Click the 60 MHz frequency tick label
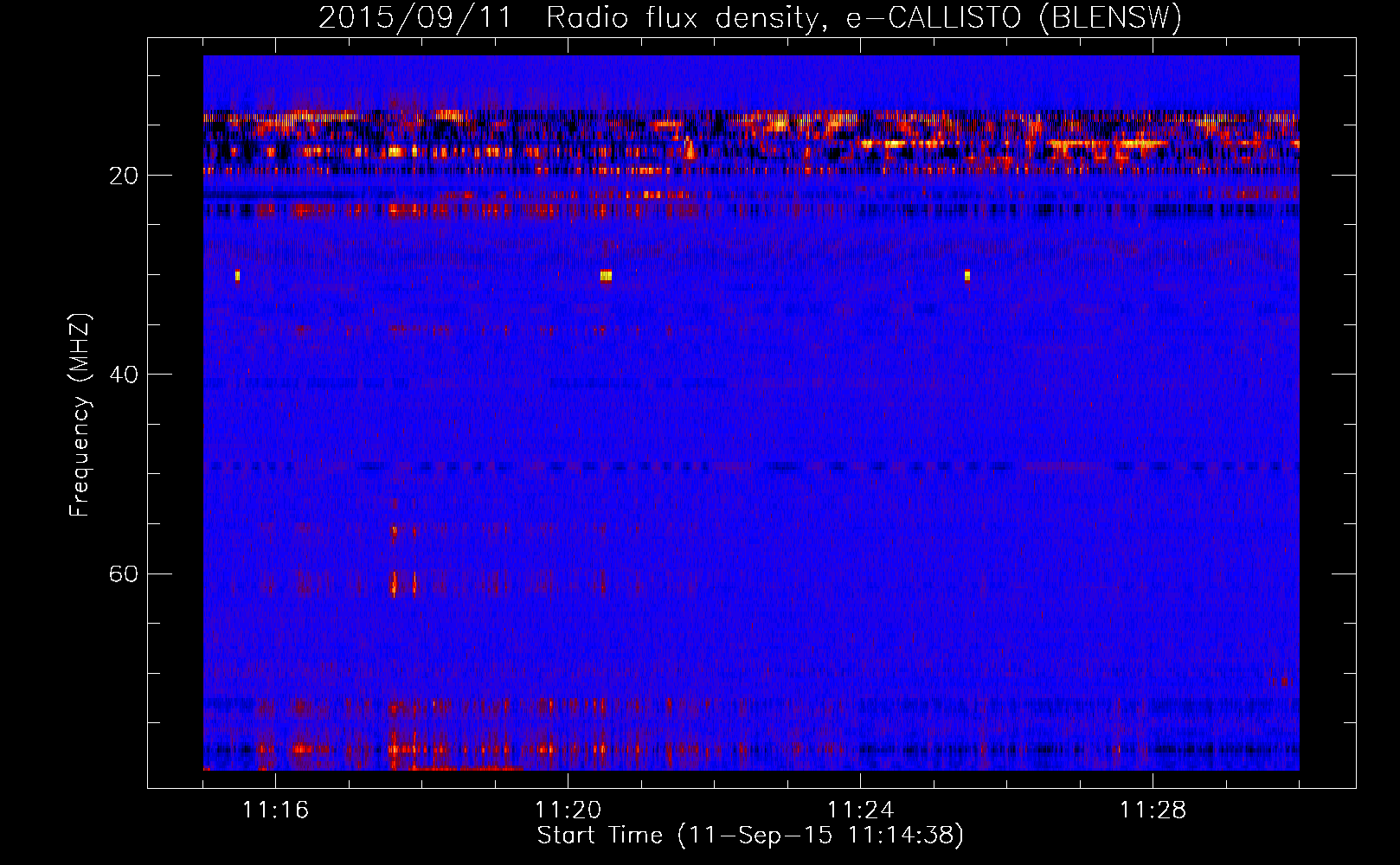The image size is (1400, 865). (x=124, y=573)
